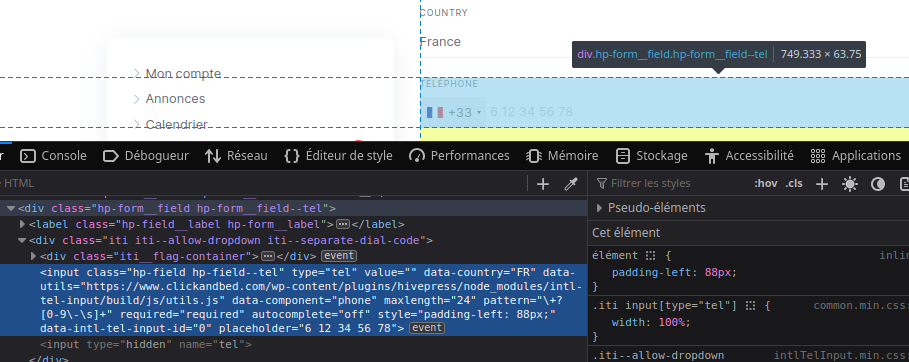This screenshot has width=909, height=362.
Task: Click event badge on iti__flag-container div
Action: [339, 256]
